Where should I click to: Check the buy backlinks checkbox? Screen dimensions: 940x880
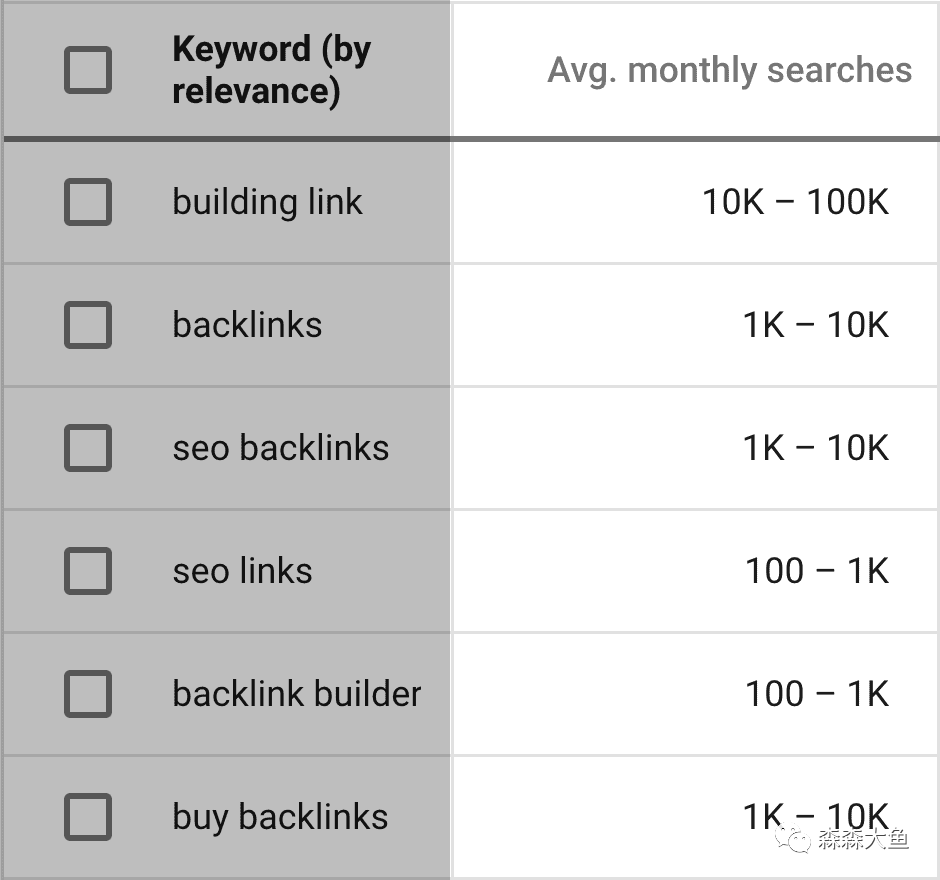pyautogui.click(x=88, y=817)
